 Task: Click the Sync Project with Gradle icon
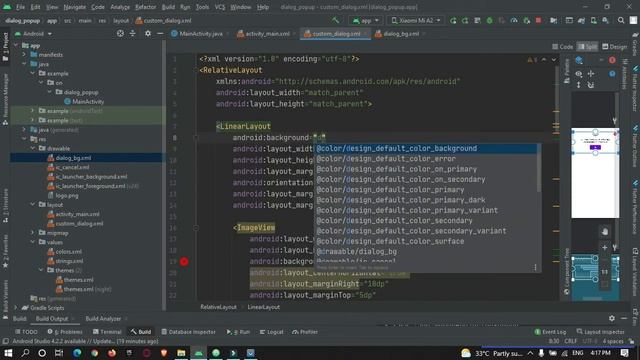tap(581, 20)
